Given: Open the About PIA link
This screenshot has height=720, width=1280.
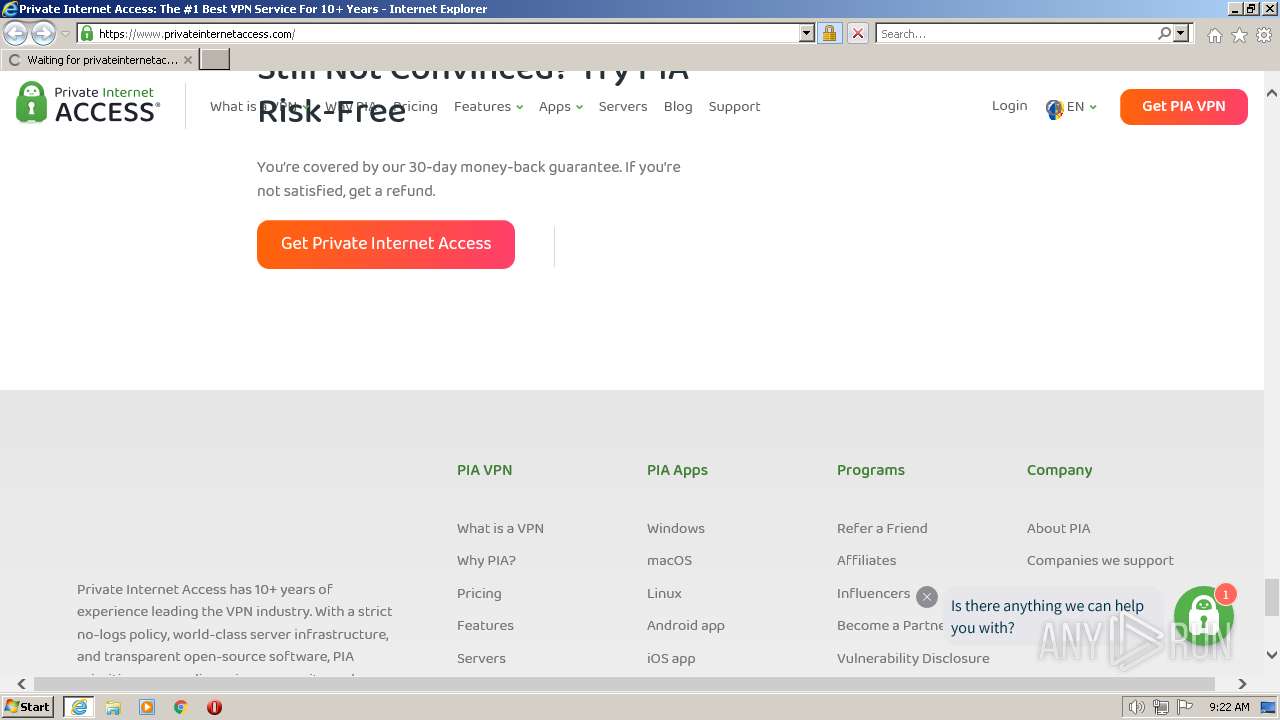Looking at the screenshot, I should pos(1058,528).
